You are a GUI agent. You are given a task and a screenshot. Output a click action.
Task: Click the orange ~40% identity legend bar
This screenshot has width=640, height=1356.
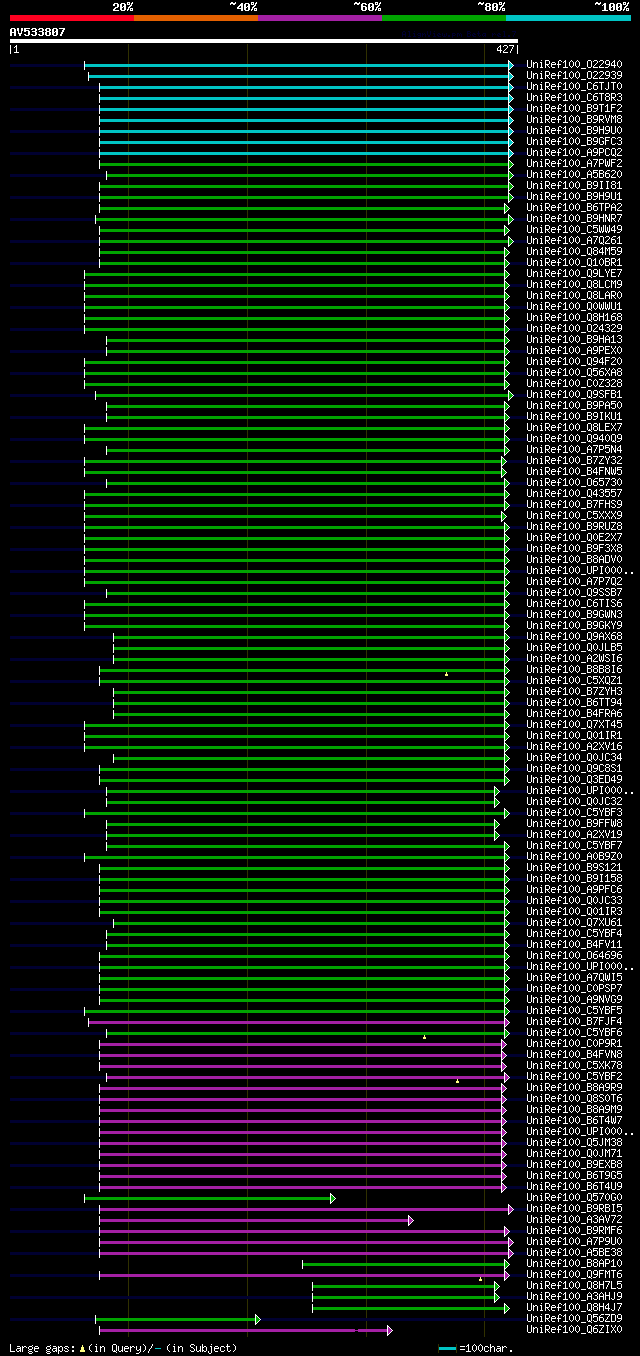[x=196, y=17]
